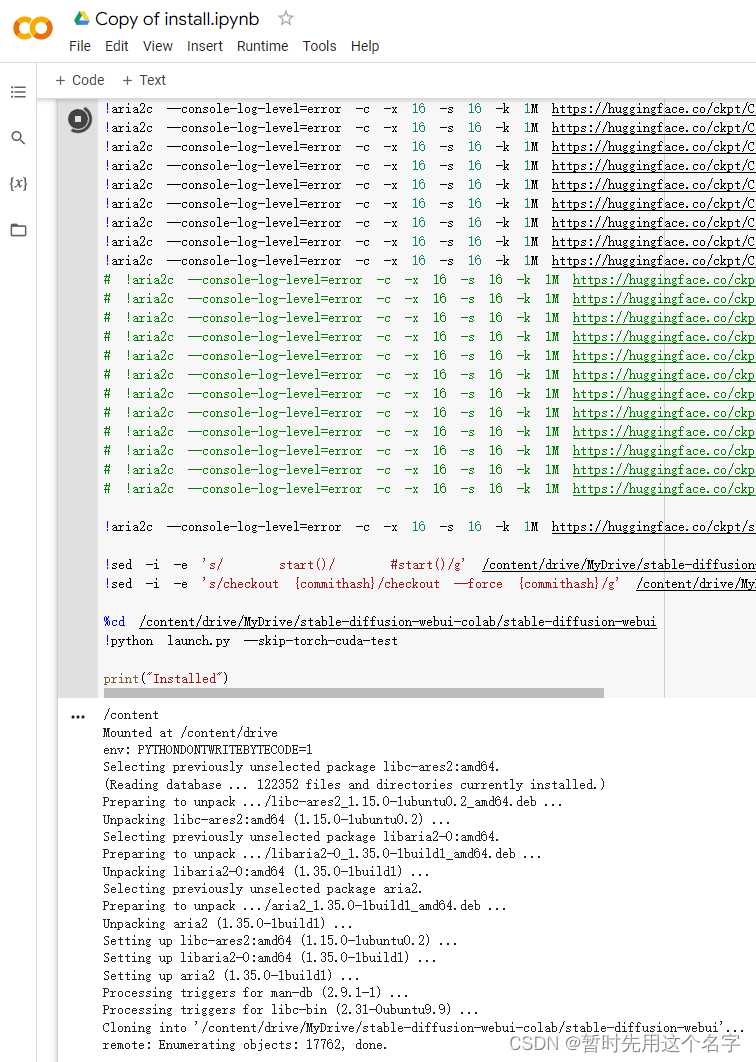Click the huggingface.co/ckpt/s link on the last aria2c line

point(653,527)
